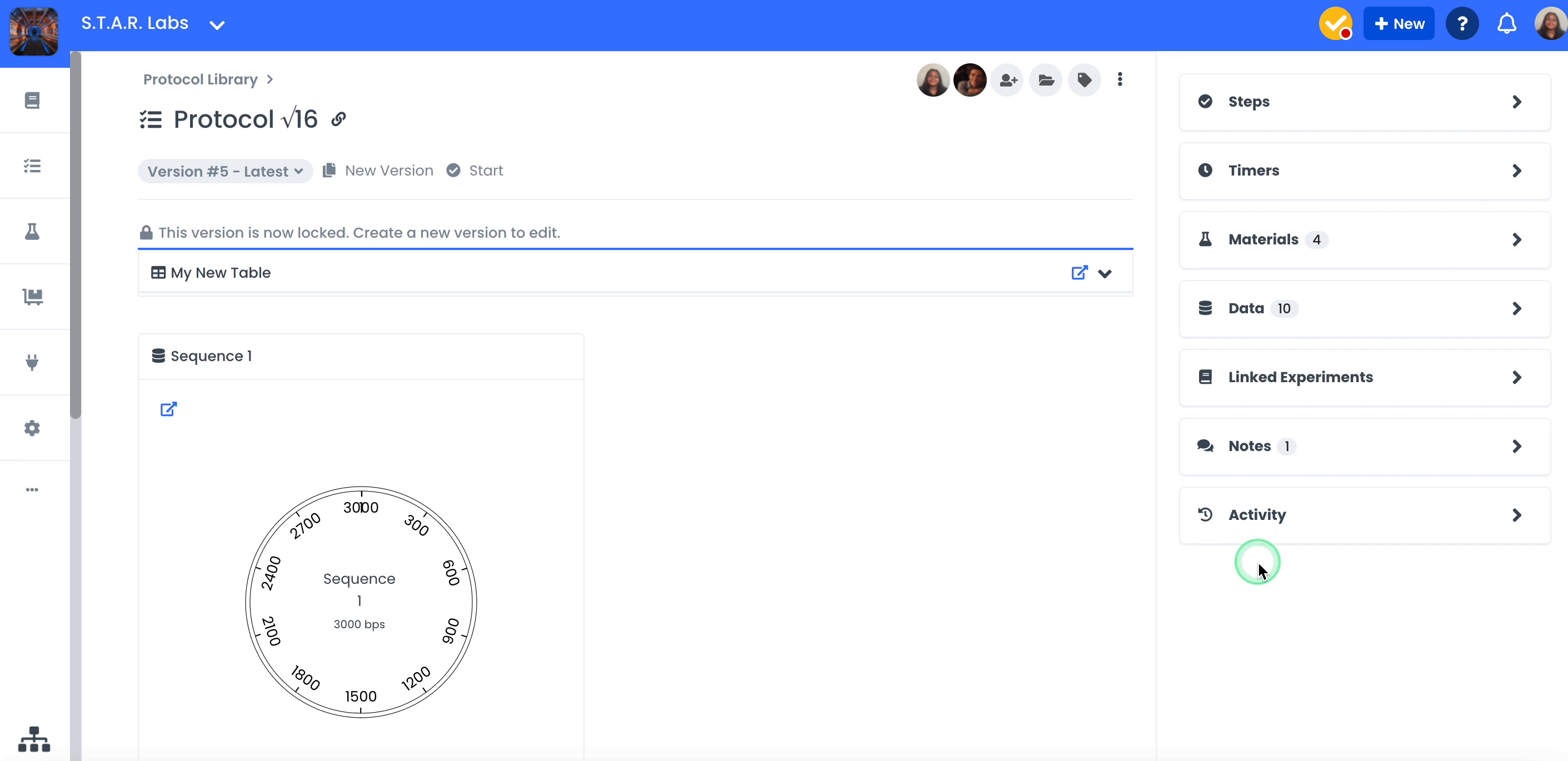Screen dimensions: 1568x761
Task: Open the Version #5 - Latest dropdown
Action: (x=224, y=171)
